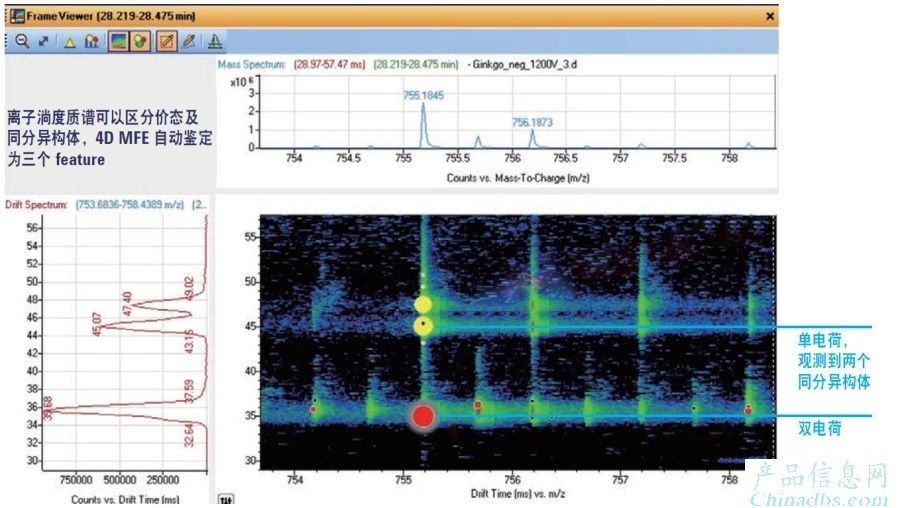The image size is (900, 508).
Task: Select the upper yellow feature circle near 47 ms
Action: 423,305
